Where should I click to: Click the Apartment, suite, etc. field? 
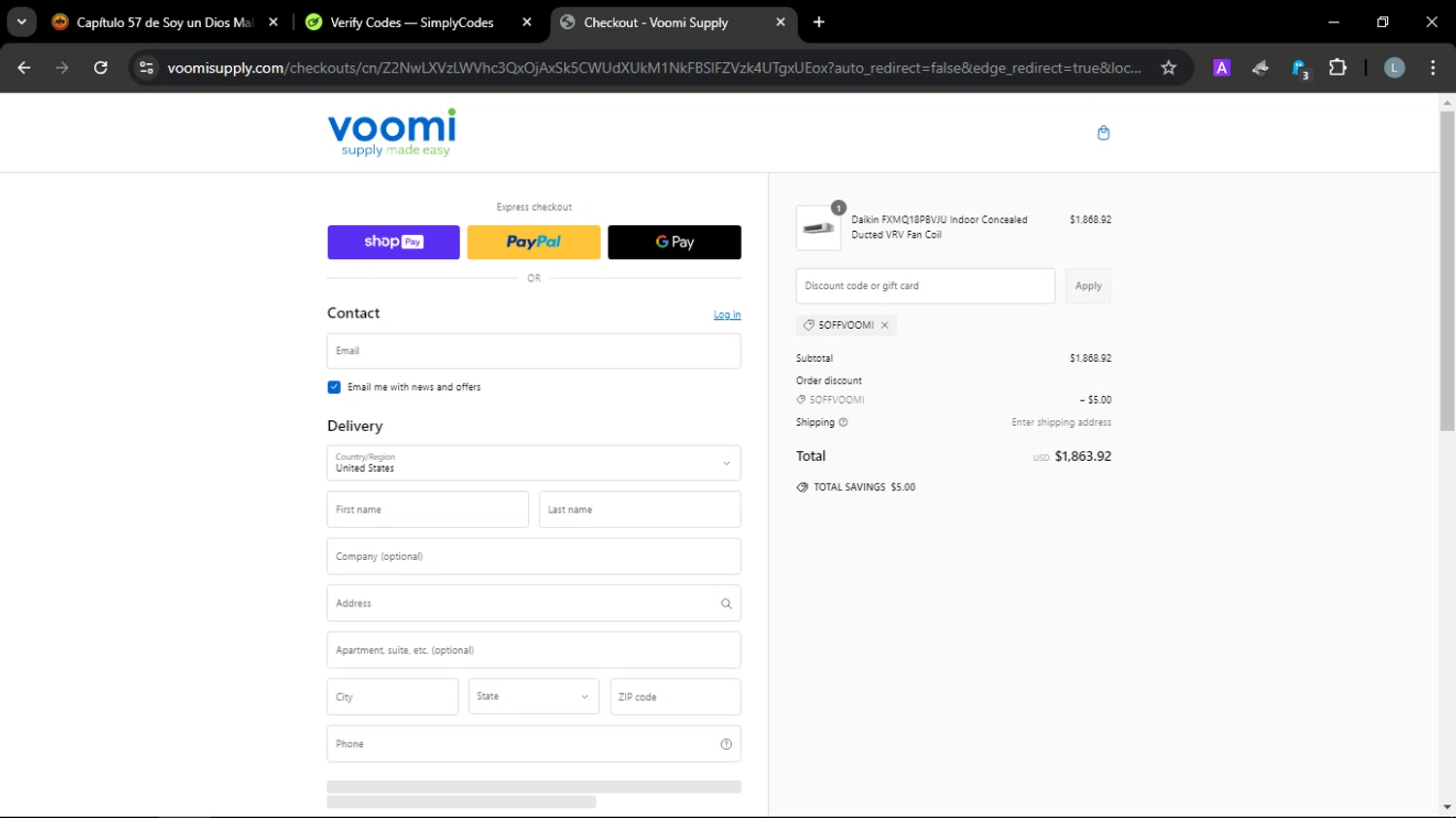click(x=534, y=650)
